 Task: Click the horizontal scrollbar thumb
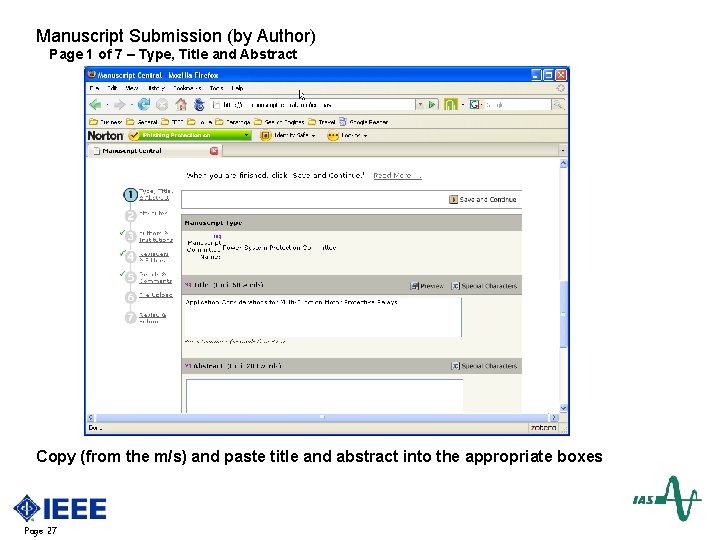coord(322,417)
